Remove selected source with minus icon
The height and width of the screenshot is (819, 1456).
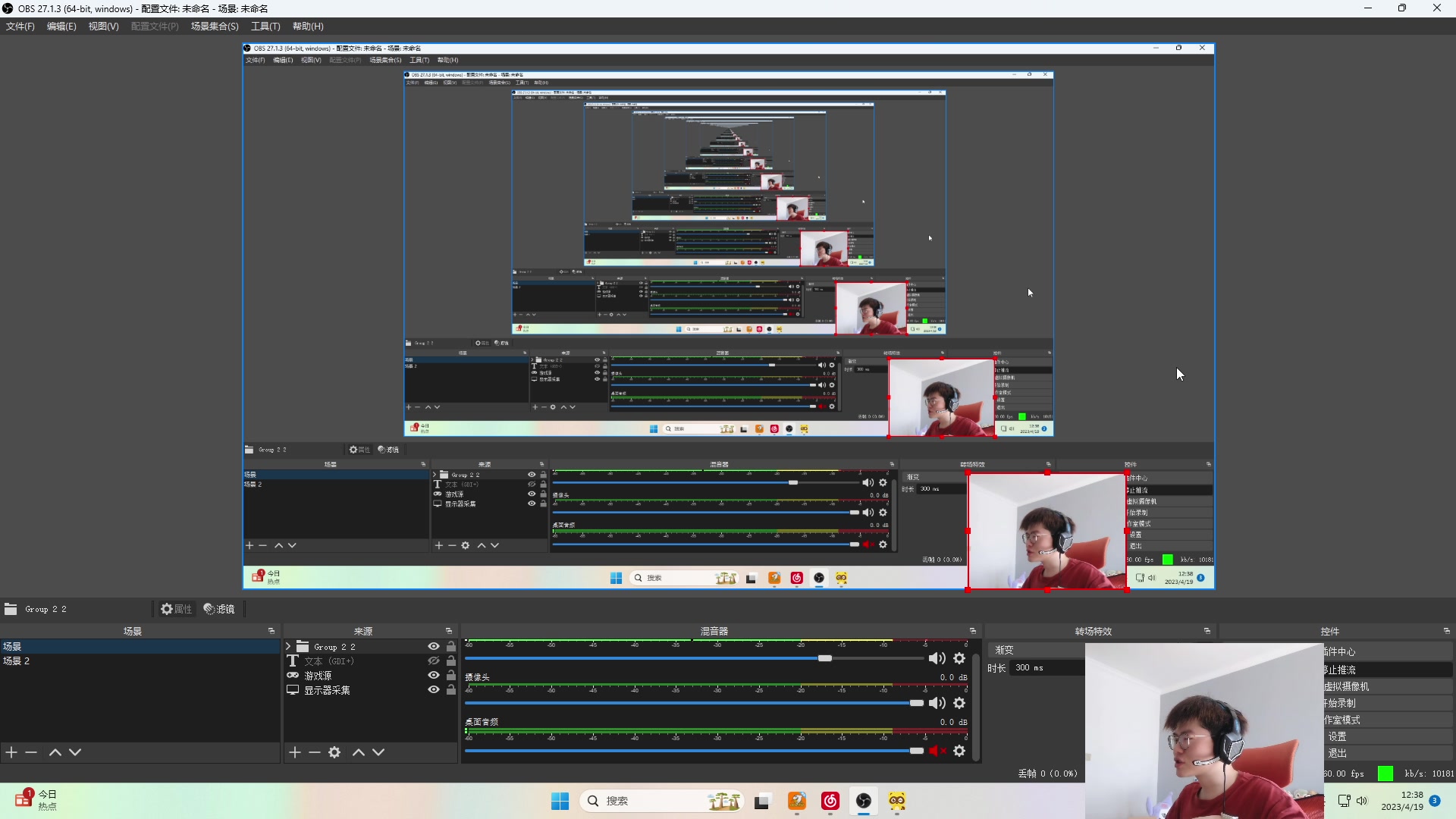315,752
